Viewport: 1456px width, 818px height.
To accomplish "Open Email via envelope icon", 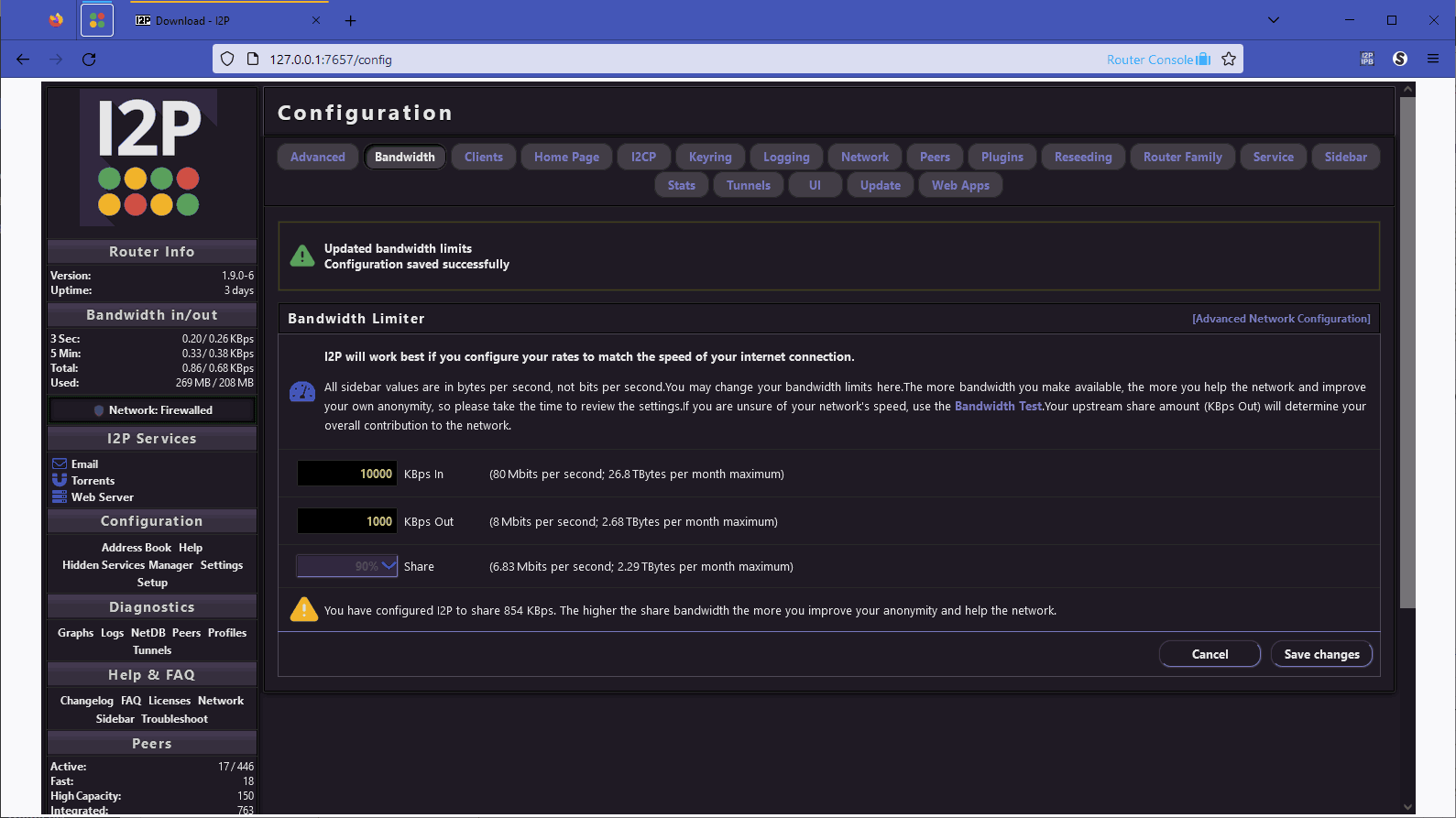I will pos(60,464).
